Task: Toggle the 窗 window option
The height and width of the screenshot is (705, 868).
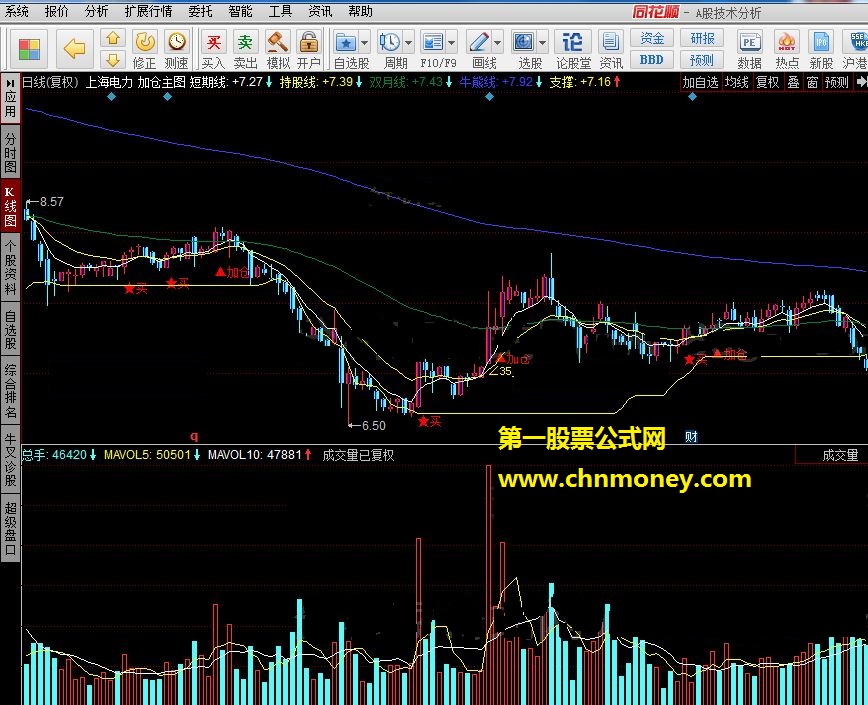Action: point(812,82)
